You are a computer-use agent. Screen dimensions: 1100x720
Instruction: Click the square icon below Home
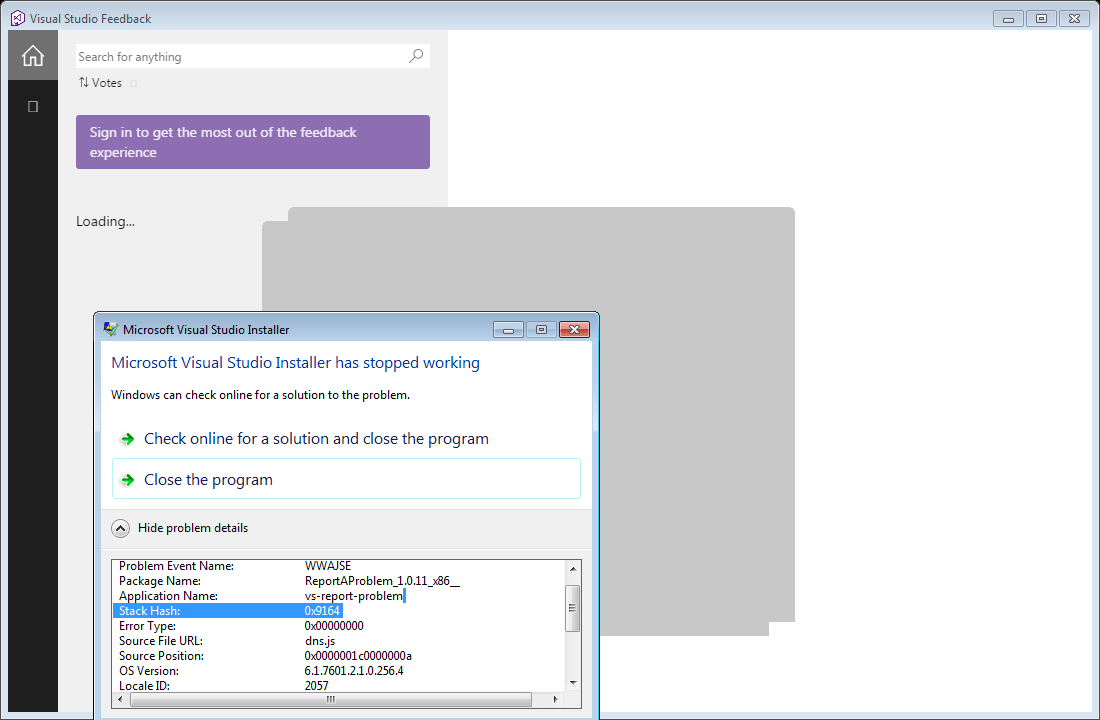(x=32, y=107)
